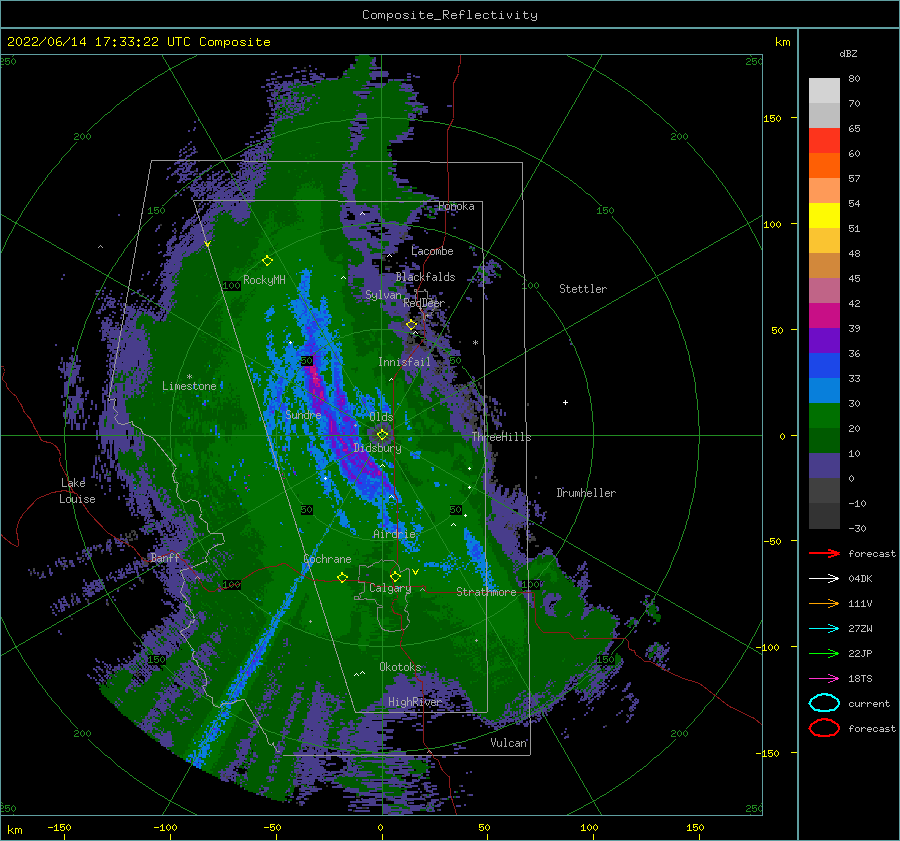Click the 04DK legend label

[x=860, y=579]
